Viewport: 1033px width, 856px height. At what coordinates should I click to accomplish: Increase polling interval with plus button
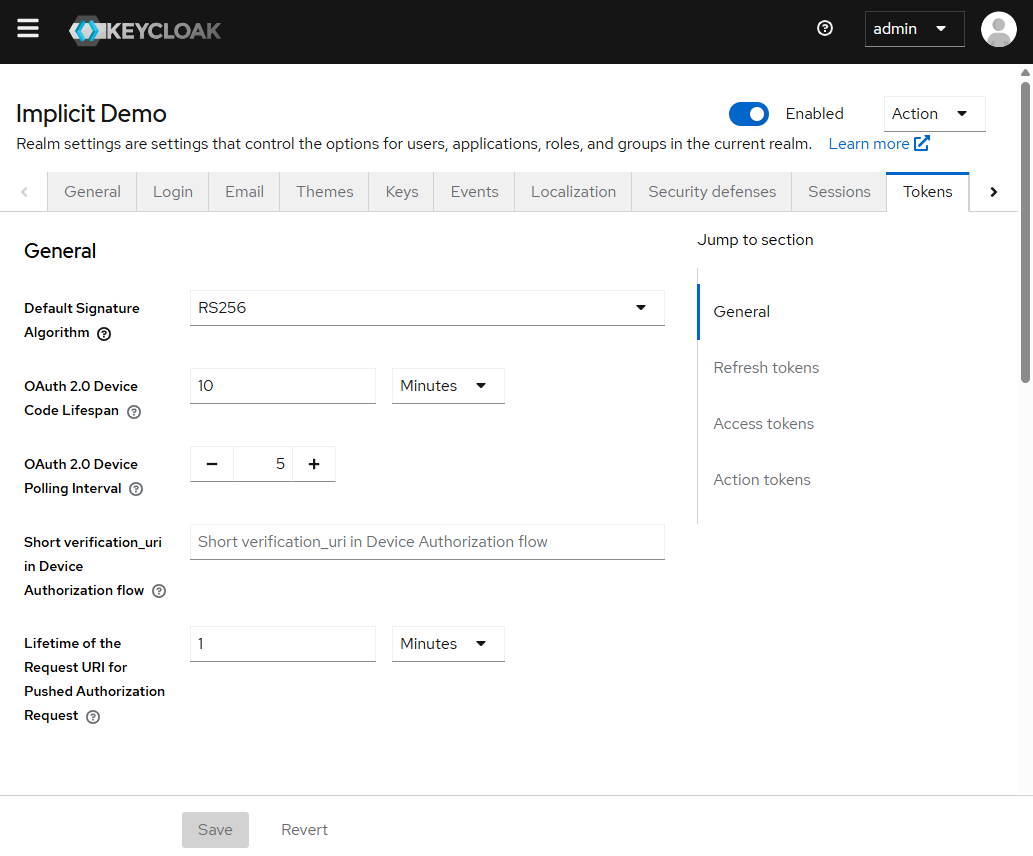click(314, 464)
